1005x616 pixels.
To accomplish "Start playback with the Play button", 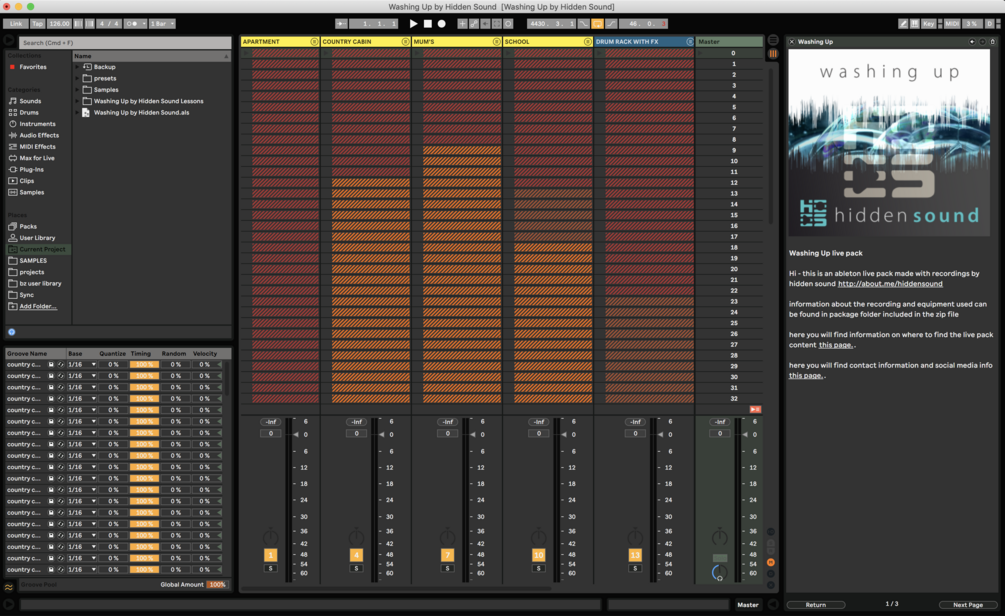I will (413, 24).
